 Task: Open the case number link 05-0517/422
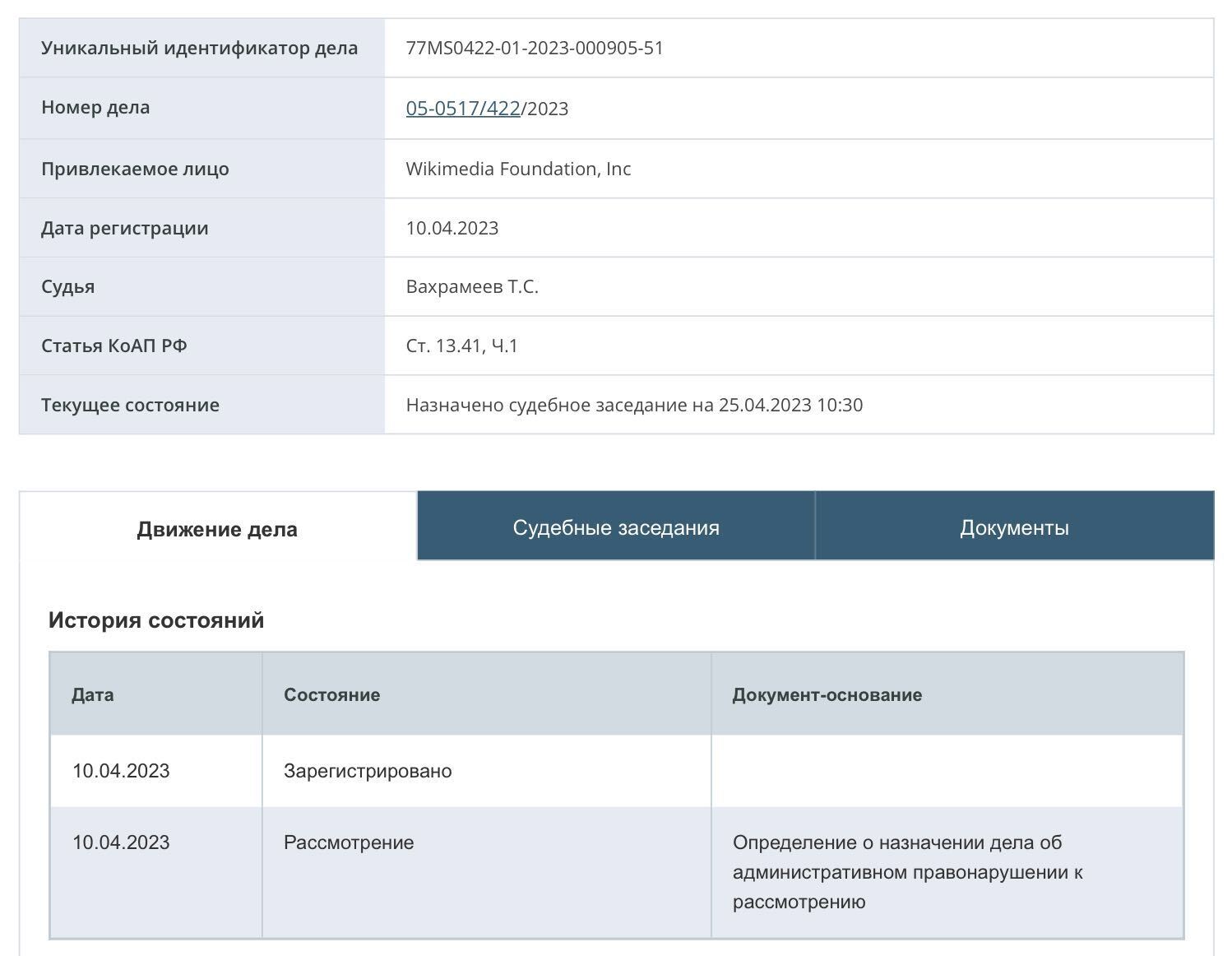point(462,109)
